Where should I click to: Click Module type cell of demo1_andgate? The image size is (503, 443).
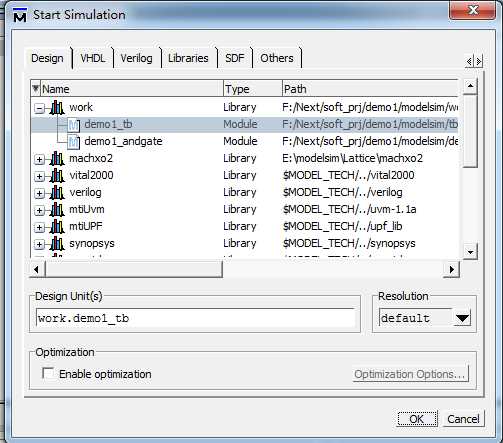tap(240, 141)
